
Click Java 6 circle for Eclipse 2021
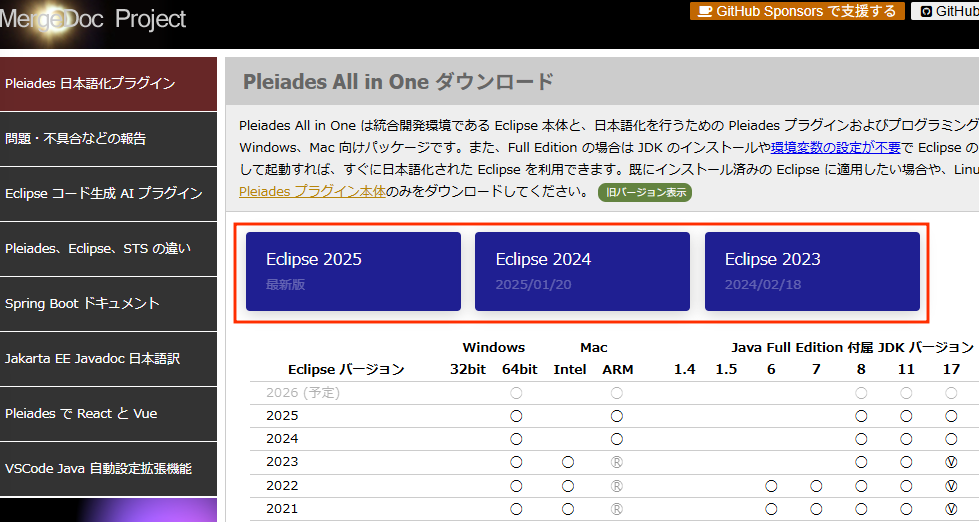(771, 509)
